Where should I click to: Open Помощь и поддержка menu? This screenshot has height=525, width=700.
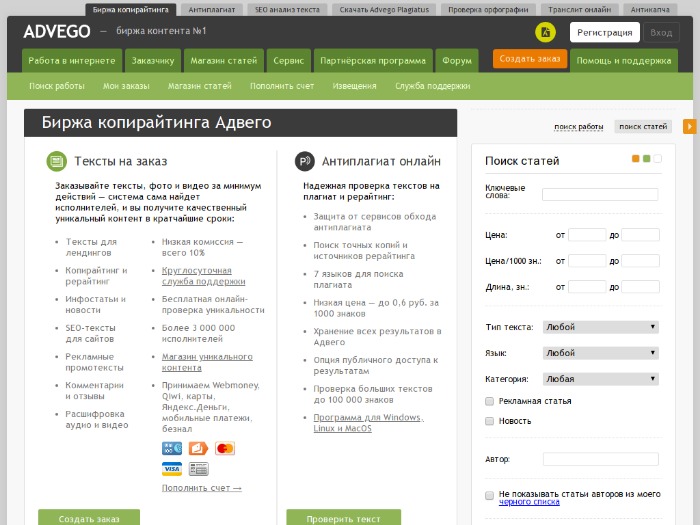624,61
